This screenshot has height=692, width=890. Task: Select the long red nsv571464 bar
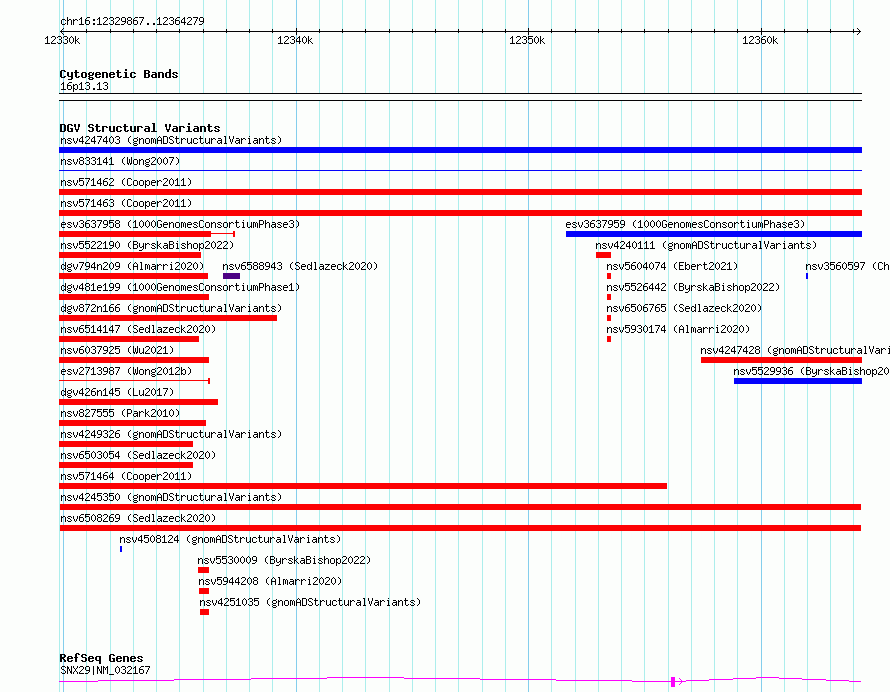pos(363,486)
